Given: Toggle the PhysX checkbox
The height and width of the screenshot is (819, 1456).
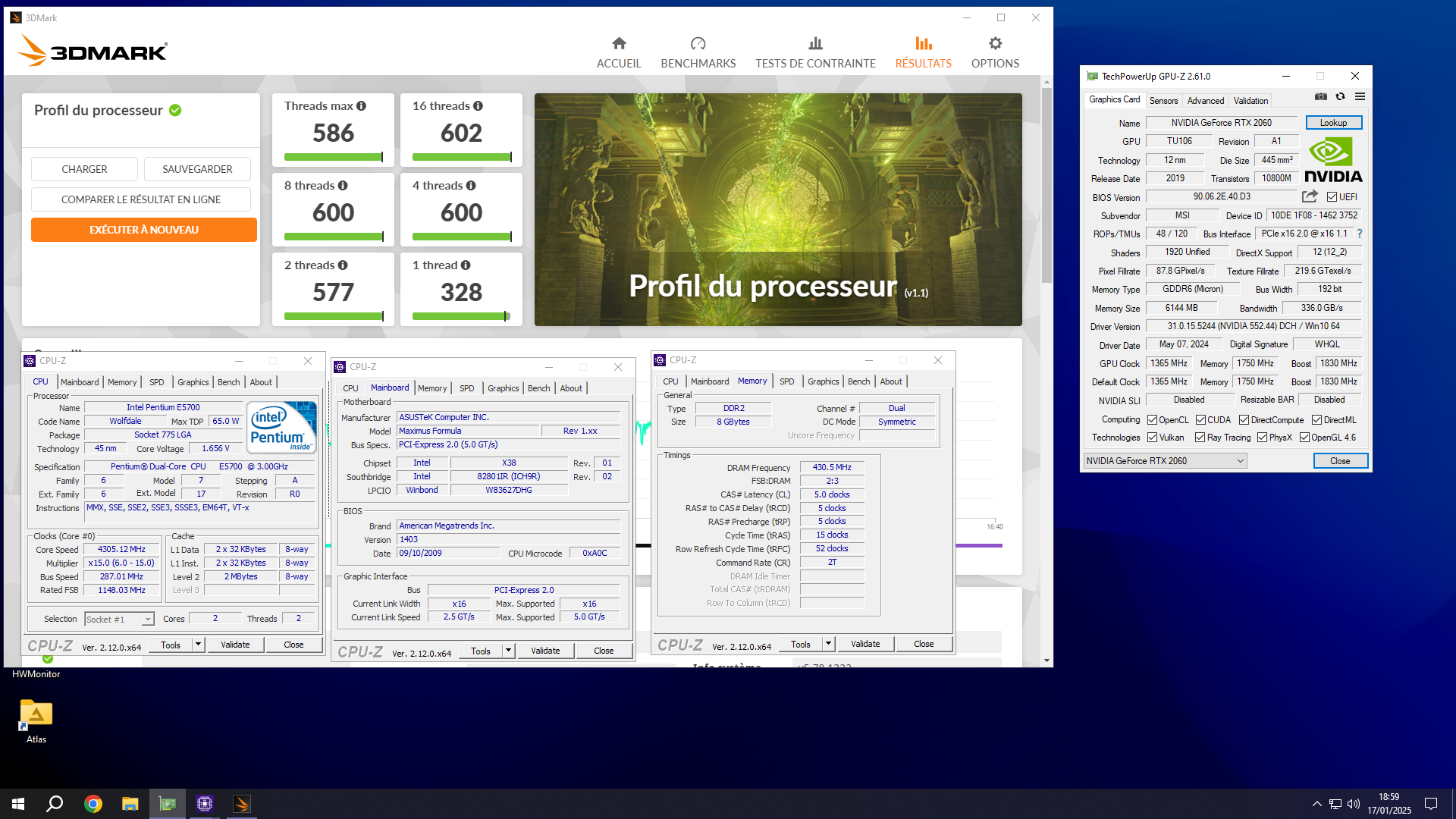Looking at the screenshot, I should tap(1262, 438).
